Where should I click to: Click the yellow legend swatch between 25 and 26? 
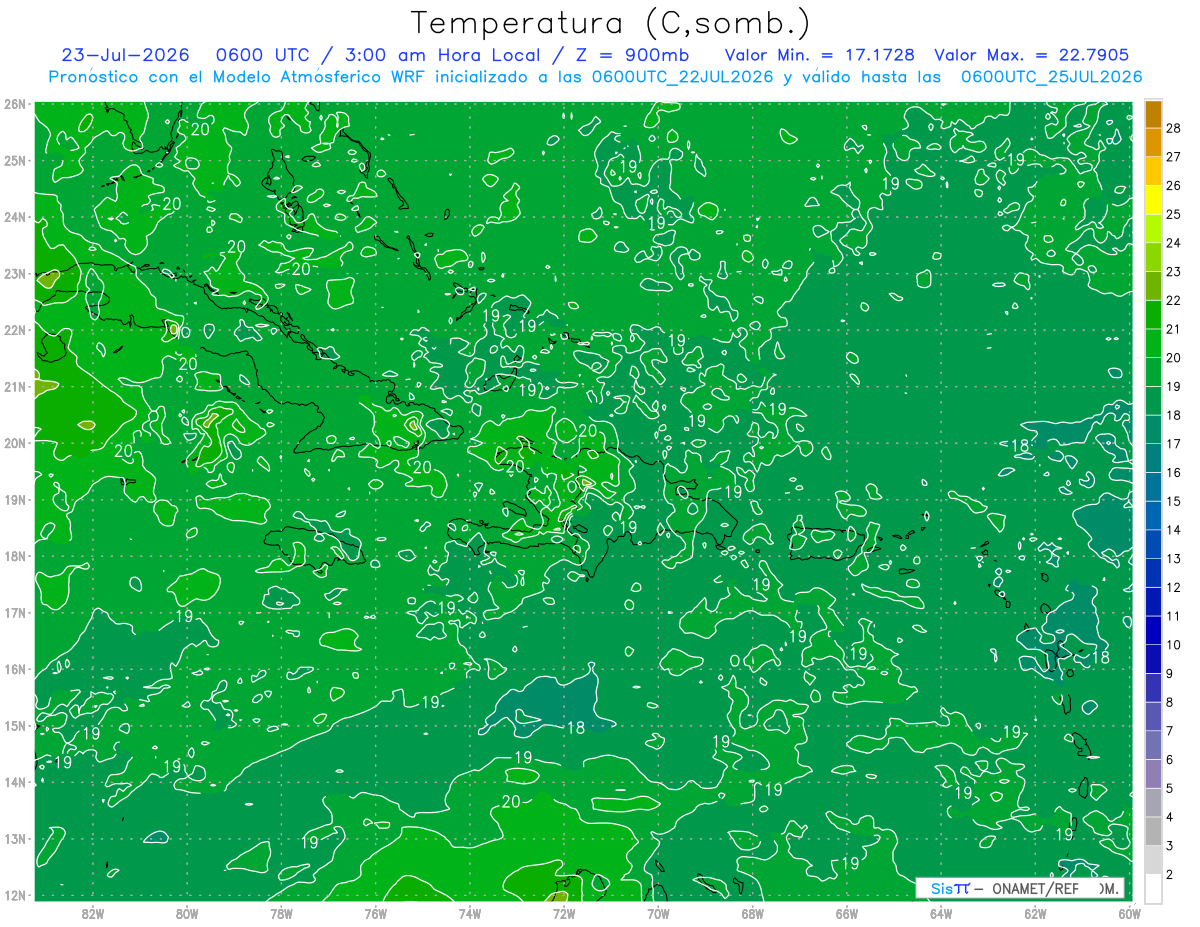pos(1153,200)
